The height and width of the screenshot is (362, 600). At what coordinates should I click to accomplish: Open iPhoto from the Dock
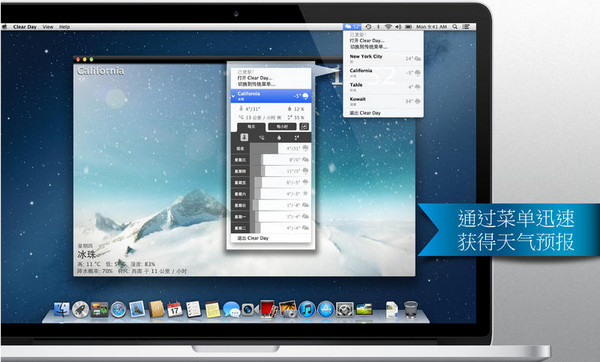[288, 309]
